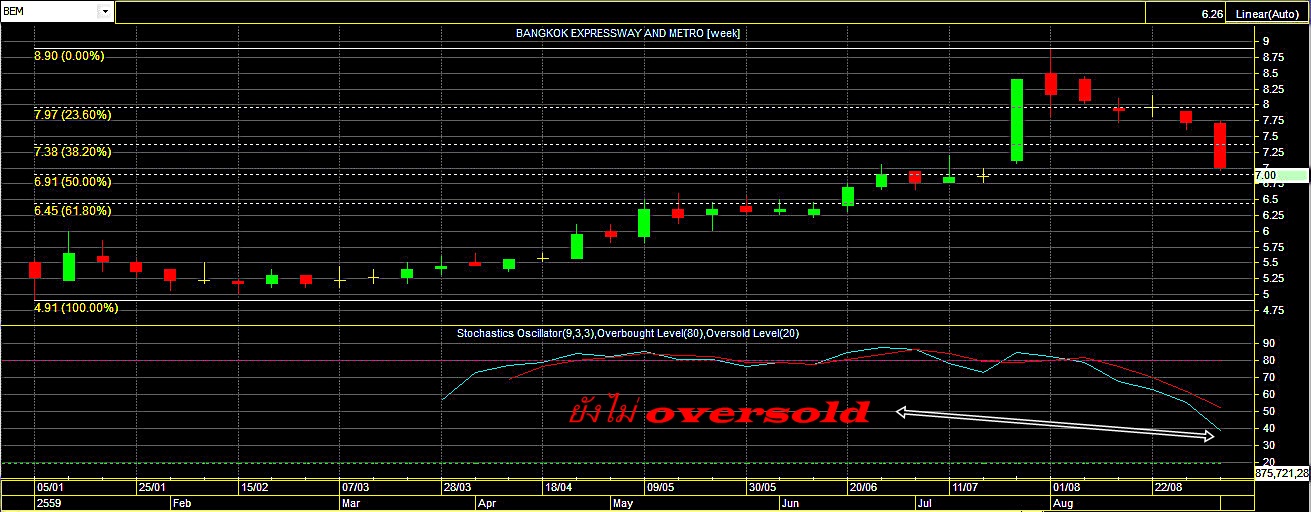Click the Aug month label
The image size is (1311, 512).
(x=1062, y=503)
